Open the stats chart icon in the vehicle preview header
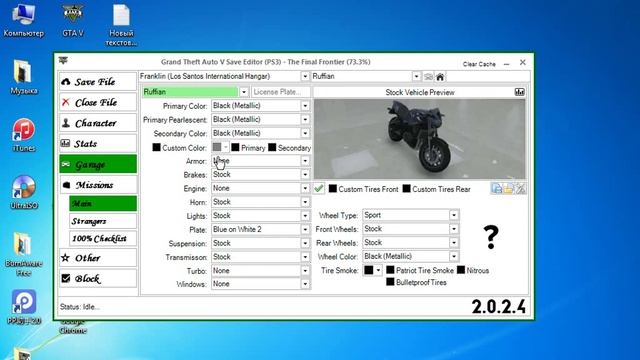The height and width of the screenshot is (360, 640). coord(519,92)
